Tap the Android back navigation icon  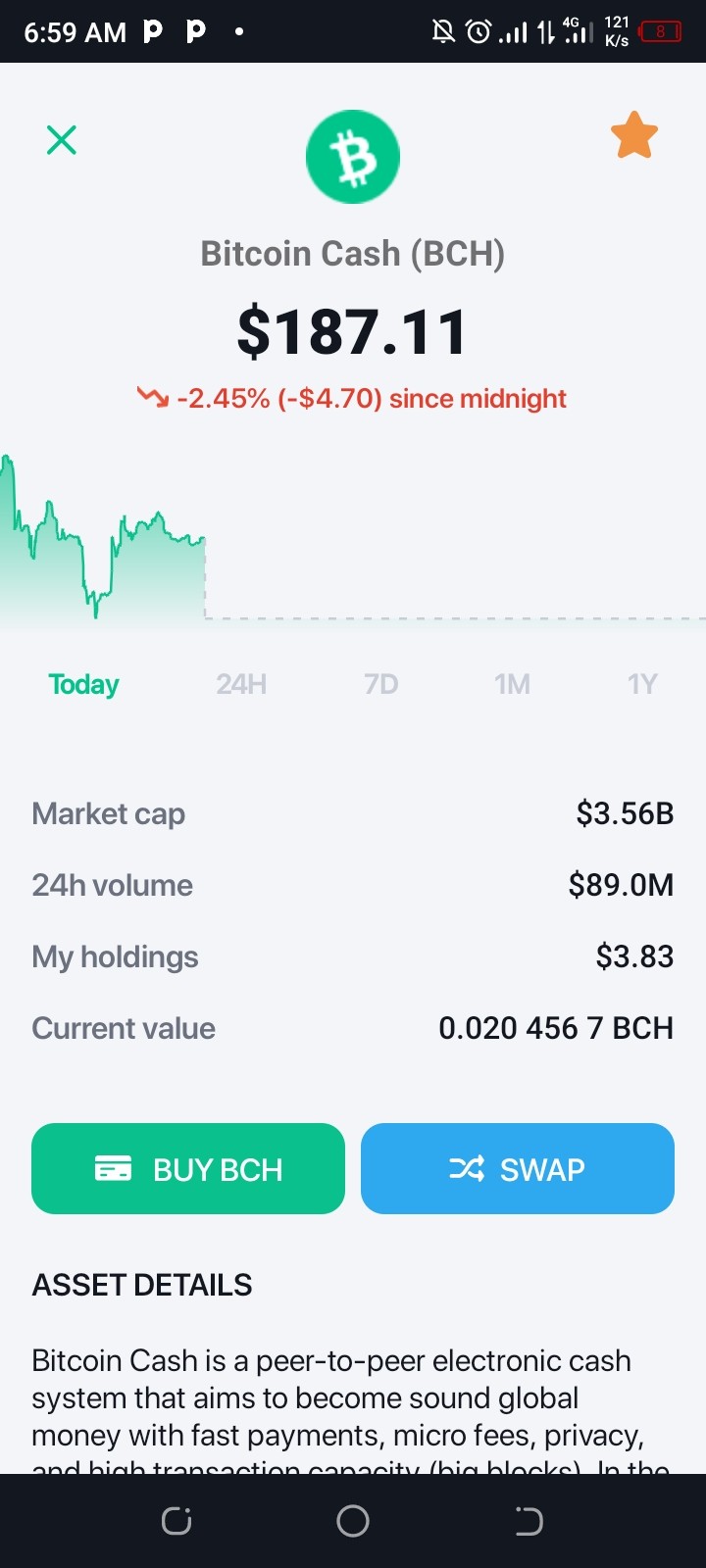coord(529,1521)
